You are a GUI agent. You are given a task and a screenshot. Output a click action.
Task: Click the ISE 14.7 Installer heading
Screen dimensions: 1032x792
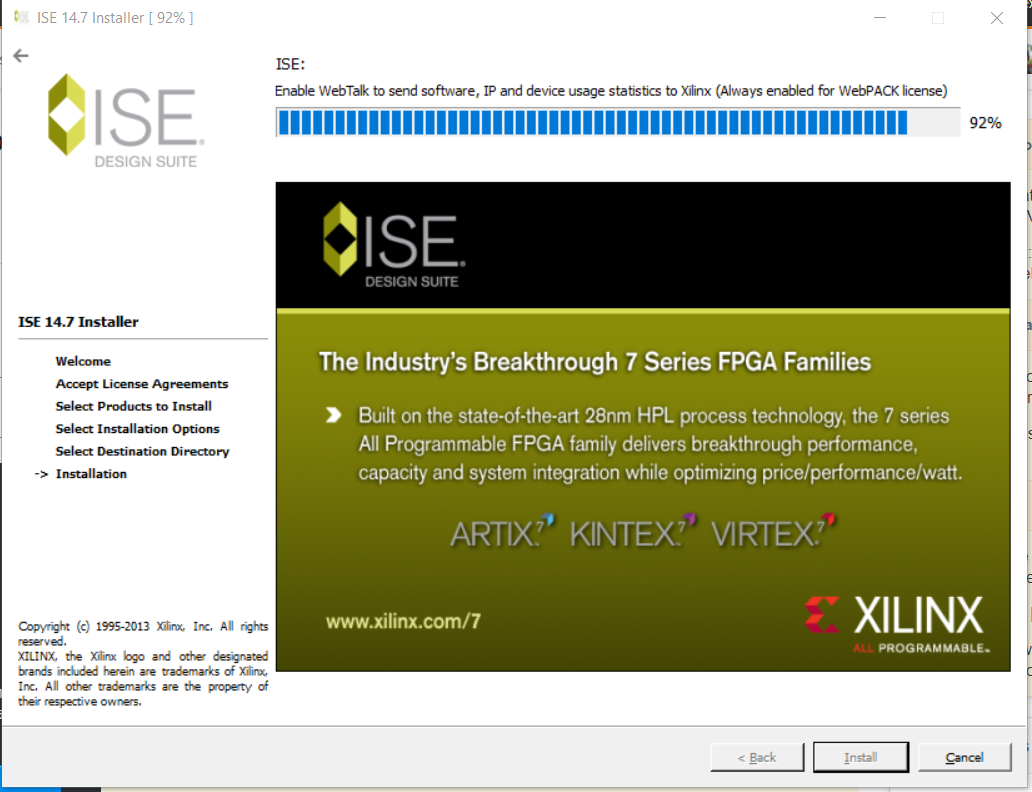[x=78, y=322]
